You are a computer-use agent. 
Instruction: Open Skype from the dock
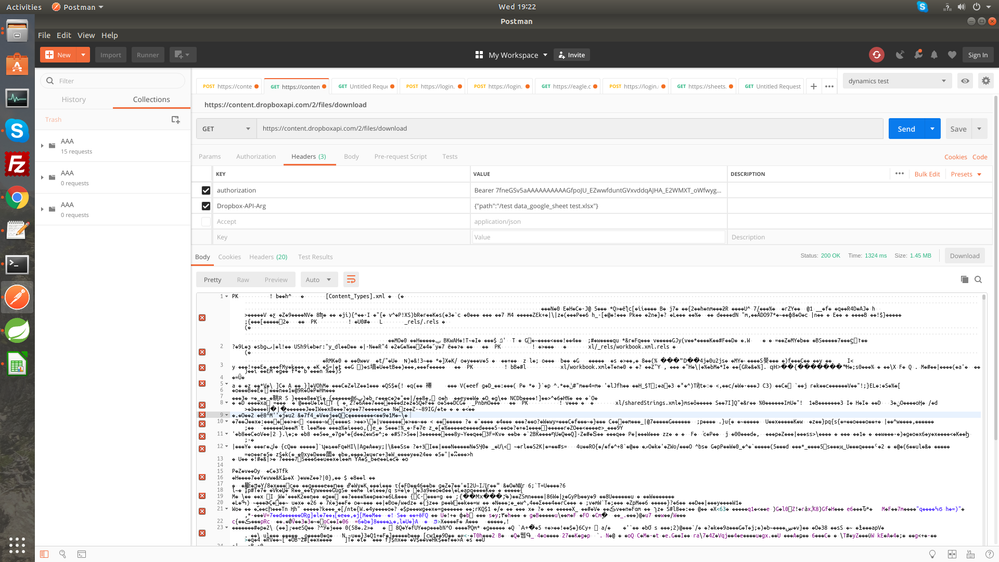click(x=17, y=131)
